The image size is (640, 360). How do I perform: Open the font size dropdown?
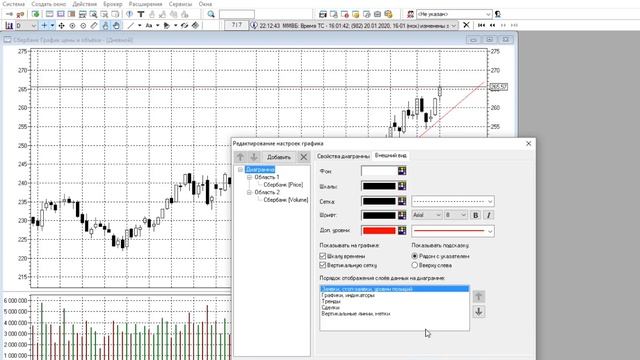coord(456,215)
